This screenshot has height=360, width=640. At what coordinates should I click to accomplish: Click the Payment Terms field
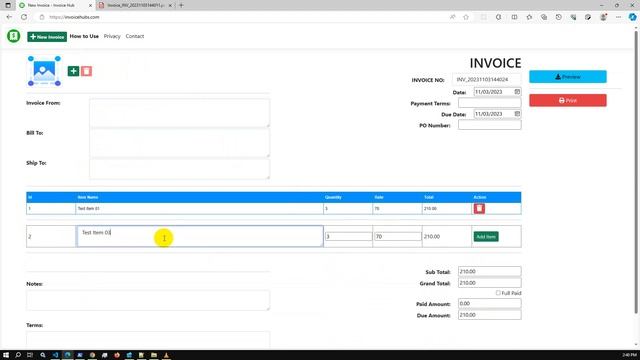pos(489,103)
